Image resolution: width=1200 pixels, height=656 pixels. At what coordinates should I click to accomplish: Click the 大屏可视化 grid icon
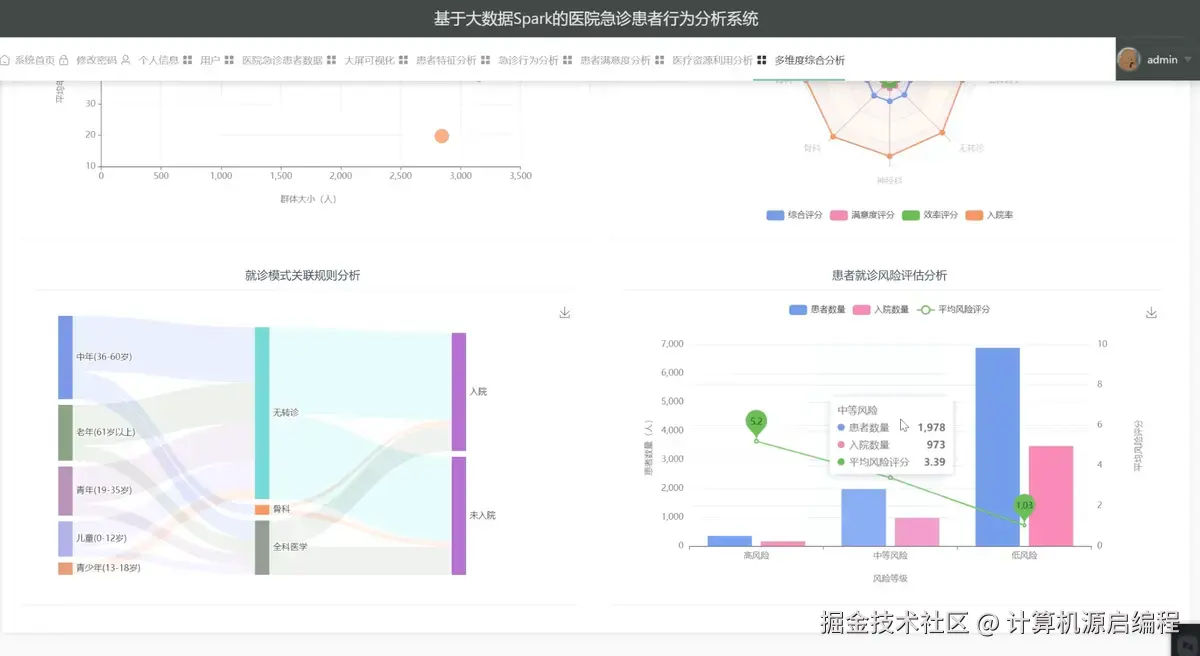click(332, 59)
